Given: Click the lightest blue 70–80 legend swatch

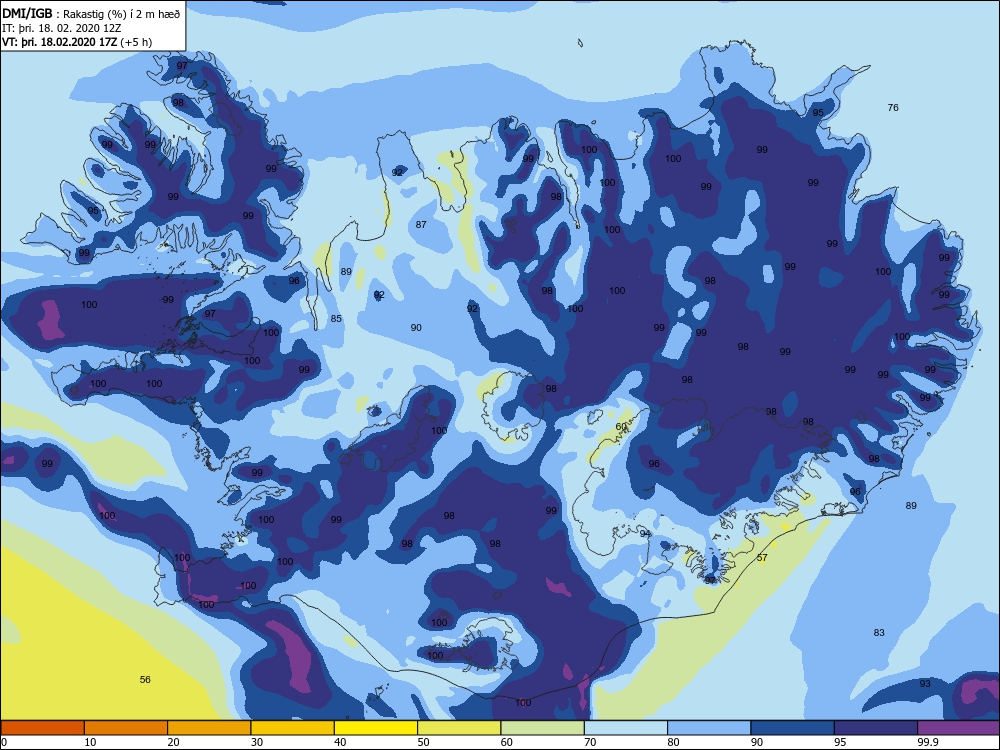Looking at the screenshot, I should point(626,728).
